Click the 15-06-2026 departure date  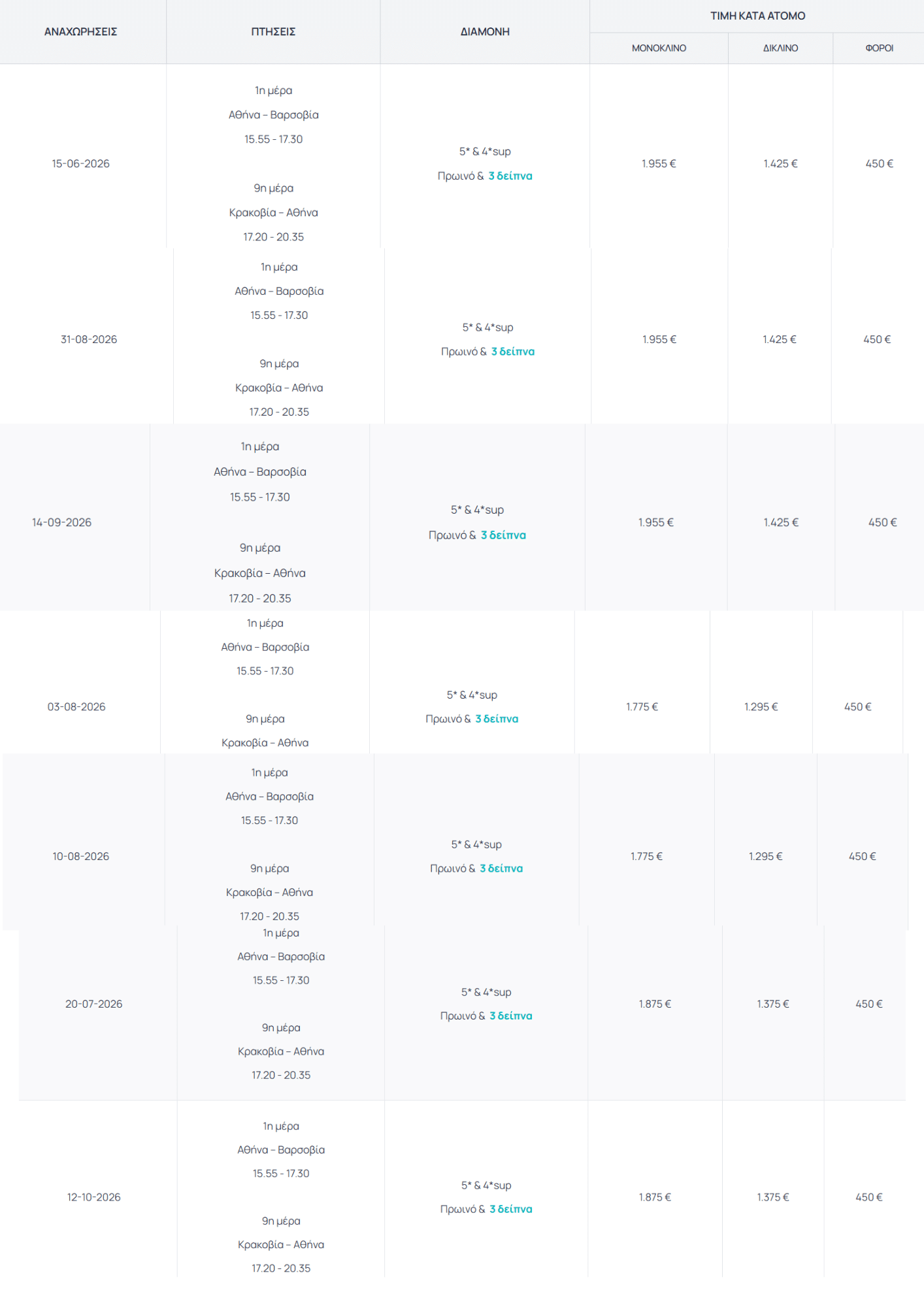81,164
